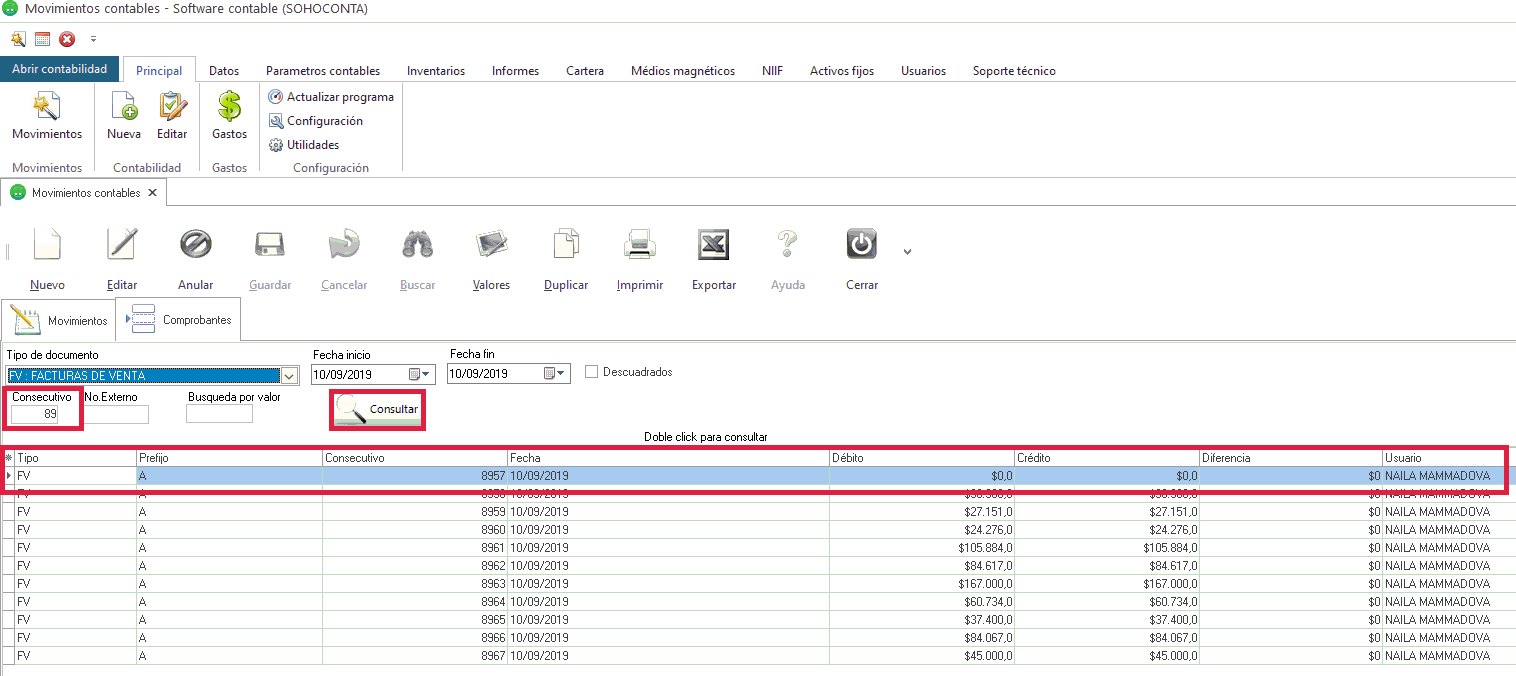1516x676 pixels.
Task: Open Gastos dollar icon in ribbon
Action: click(230, 106)
